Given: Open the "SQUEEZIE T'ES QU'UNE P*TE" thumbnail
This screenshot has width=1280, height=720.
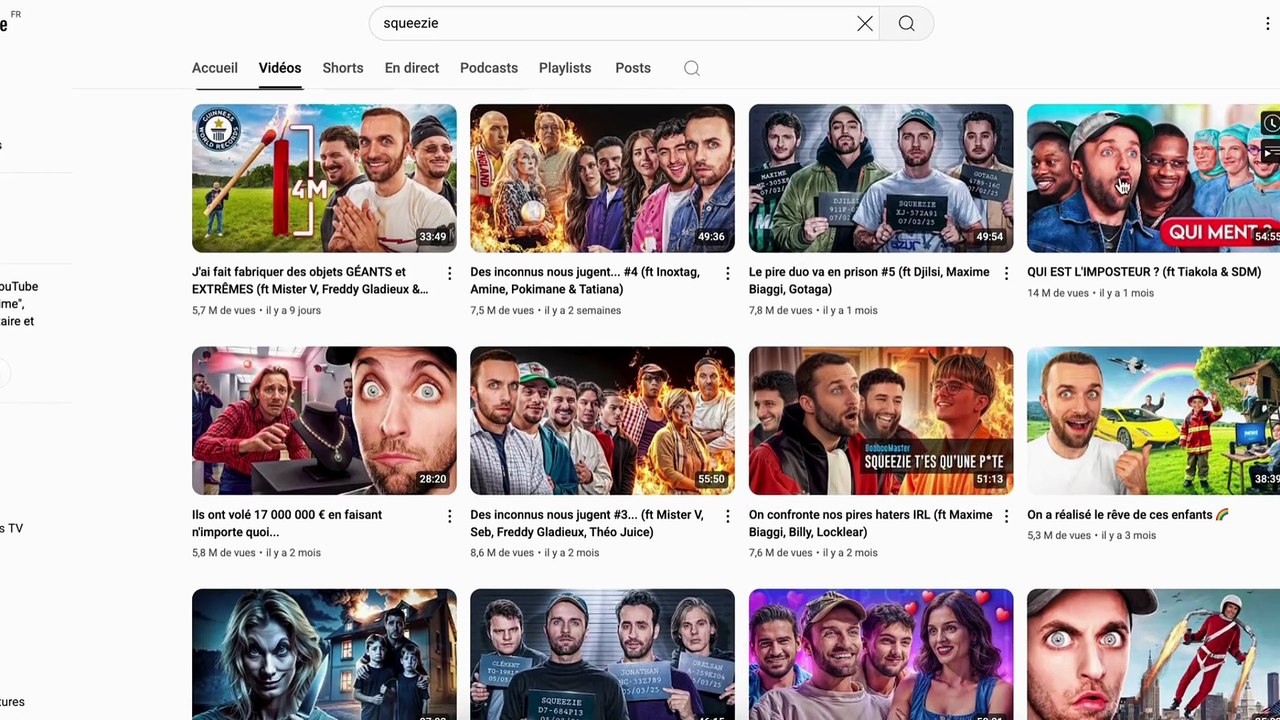Looking at the screenshot, I should [x=881, y=421].
